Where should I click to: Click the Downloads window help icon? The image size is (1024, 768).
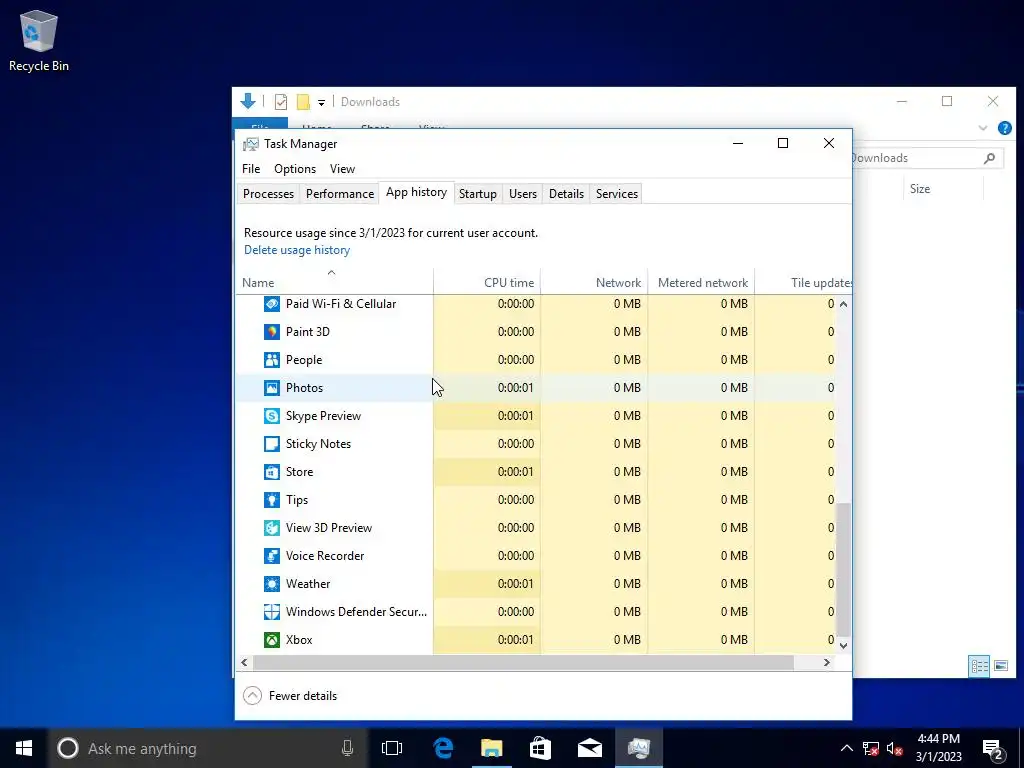coord(1005,128)
